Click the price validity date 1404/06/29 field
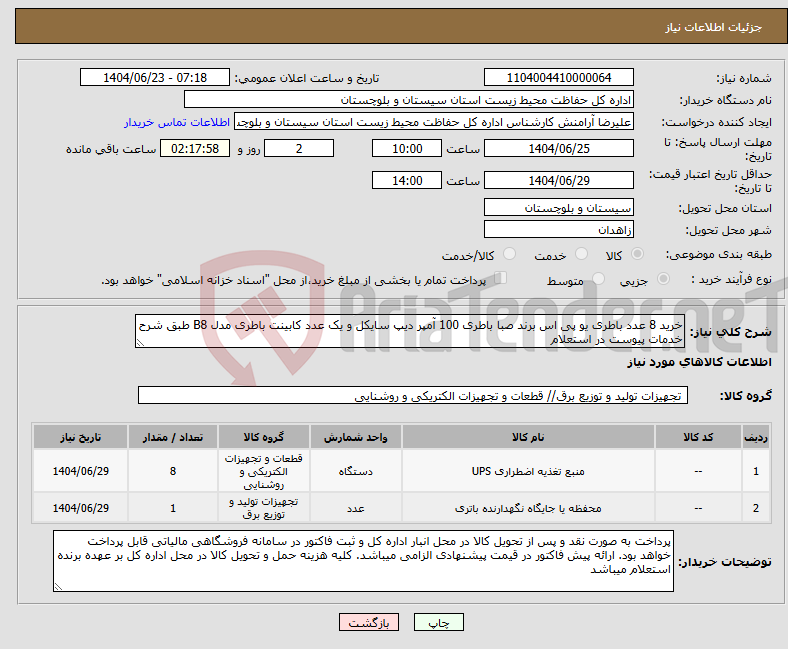This screenshot has height=649, width=788. pyautogui.click(x=558, y=181)
